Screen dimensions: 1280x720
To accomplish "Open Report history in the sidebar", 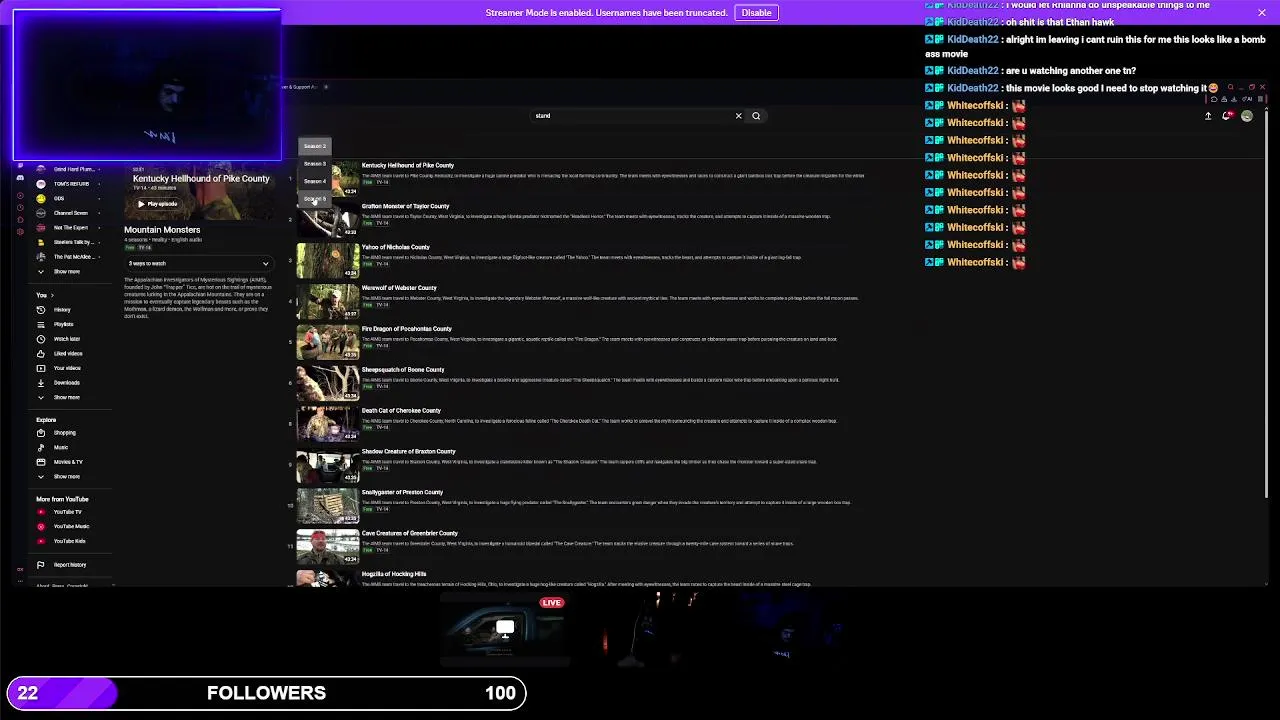I will pos(69,565).
